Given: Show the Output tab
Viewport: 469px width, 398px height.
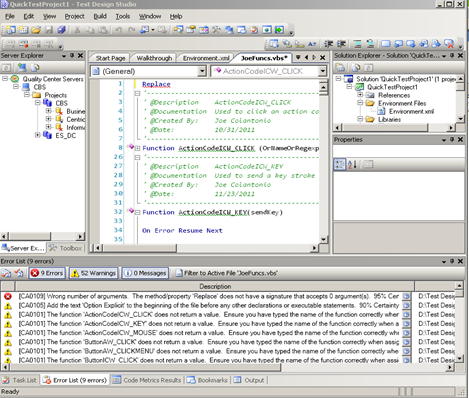Looking at the screenshot, I should click(x=249, y=380).
